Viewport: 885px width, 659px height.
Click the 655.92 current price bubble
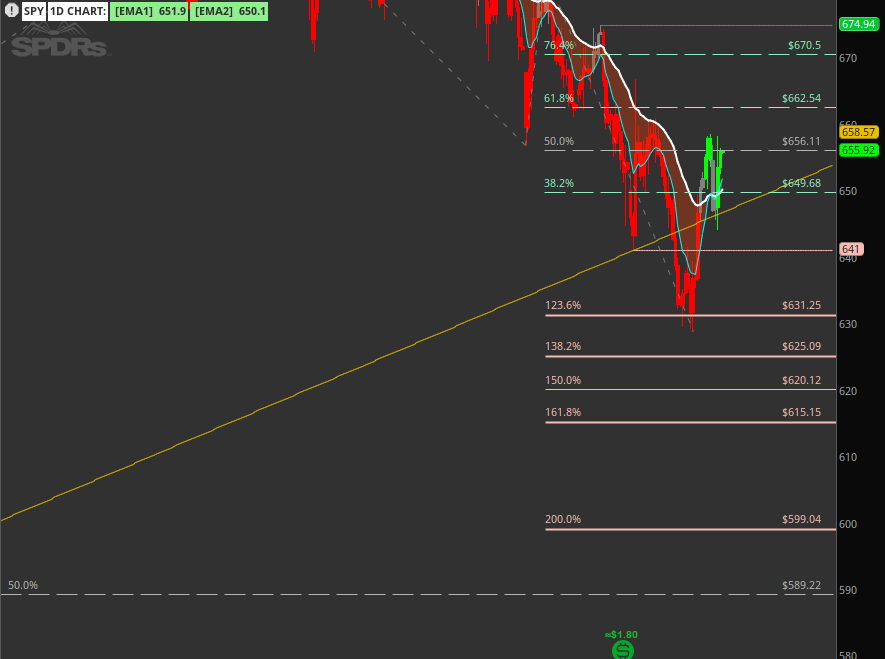point(858,150)
